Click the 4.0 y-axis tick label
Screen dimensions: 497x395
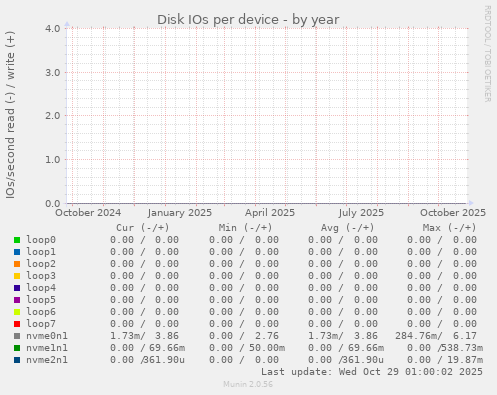pos(53,28)
